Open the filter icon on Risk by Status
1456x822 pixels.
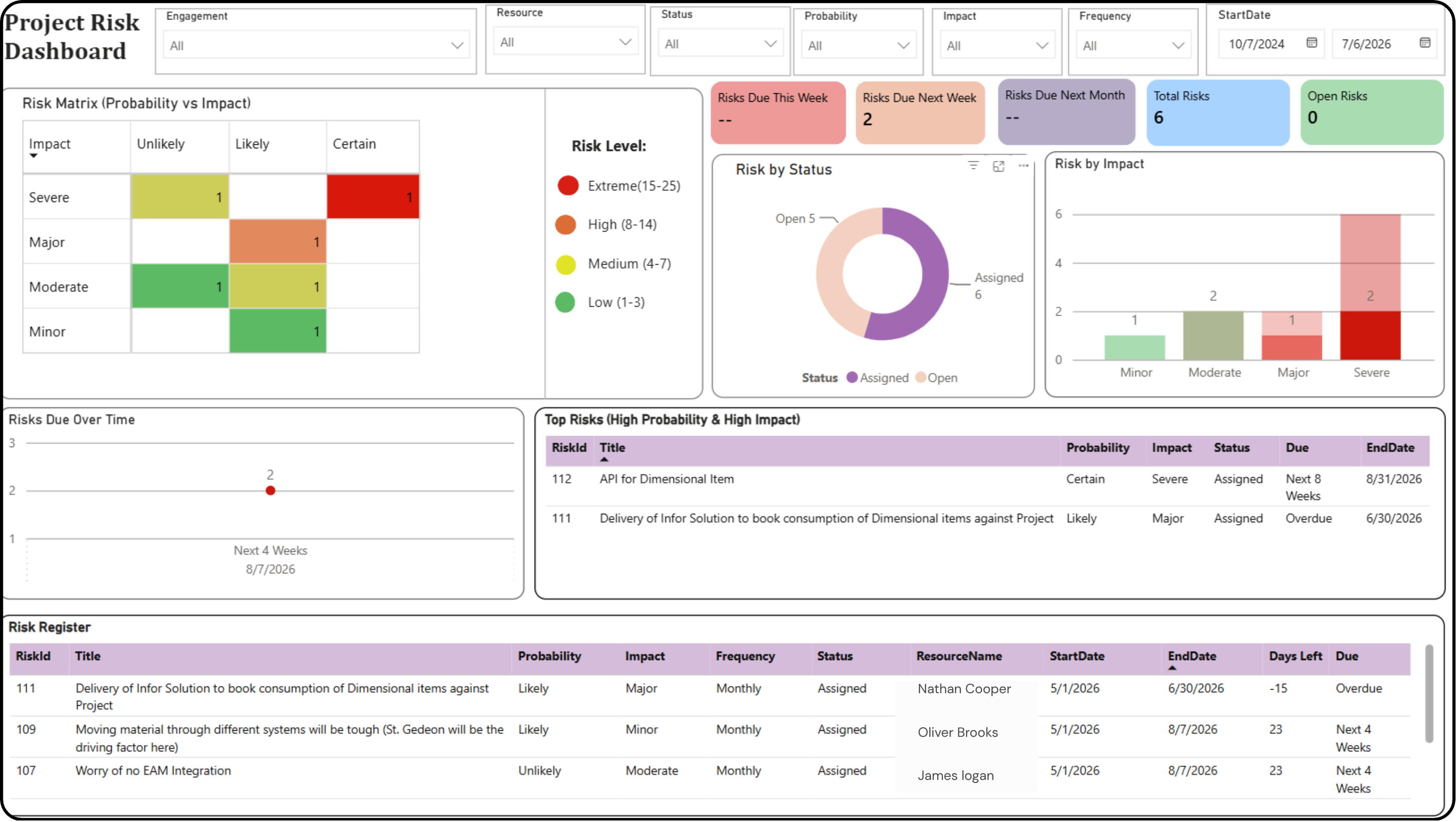(x=973, y=165)
